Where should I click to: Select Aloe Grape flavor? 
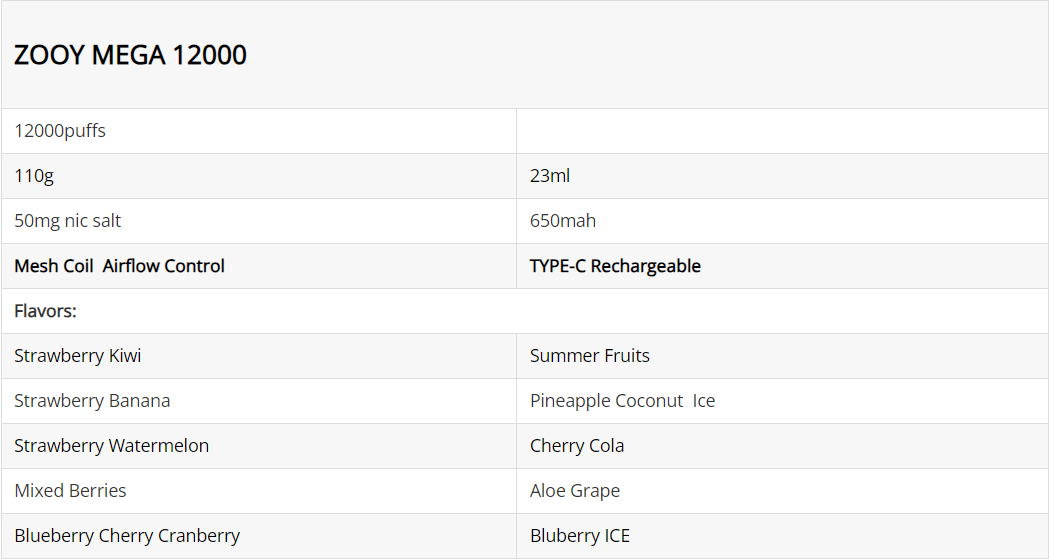pos(575,490)
